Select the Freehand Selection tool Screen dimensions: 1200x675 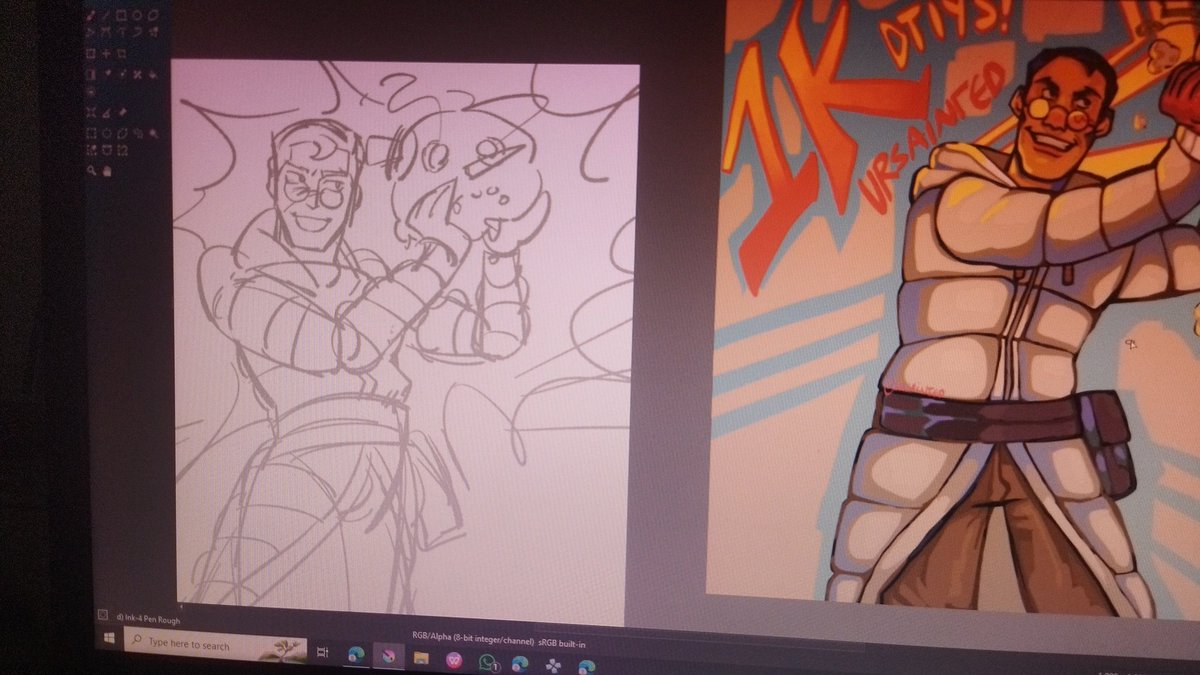[138, 134]
